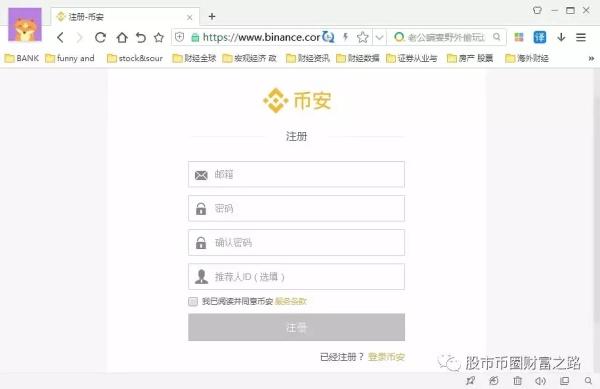
Task: Open the 证券从业与 bookmarks folder
Action: (412, 58)
